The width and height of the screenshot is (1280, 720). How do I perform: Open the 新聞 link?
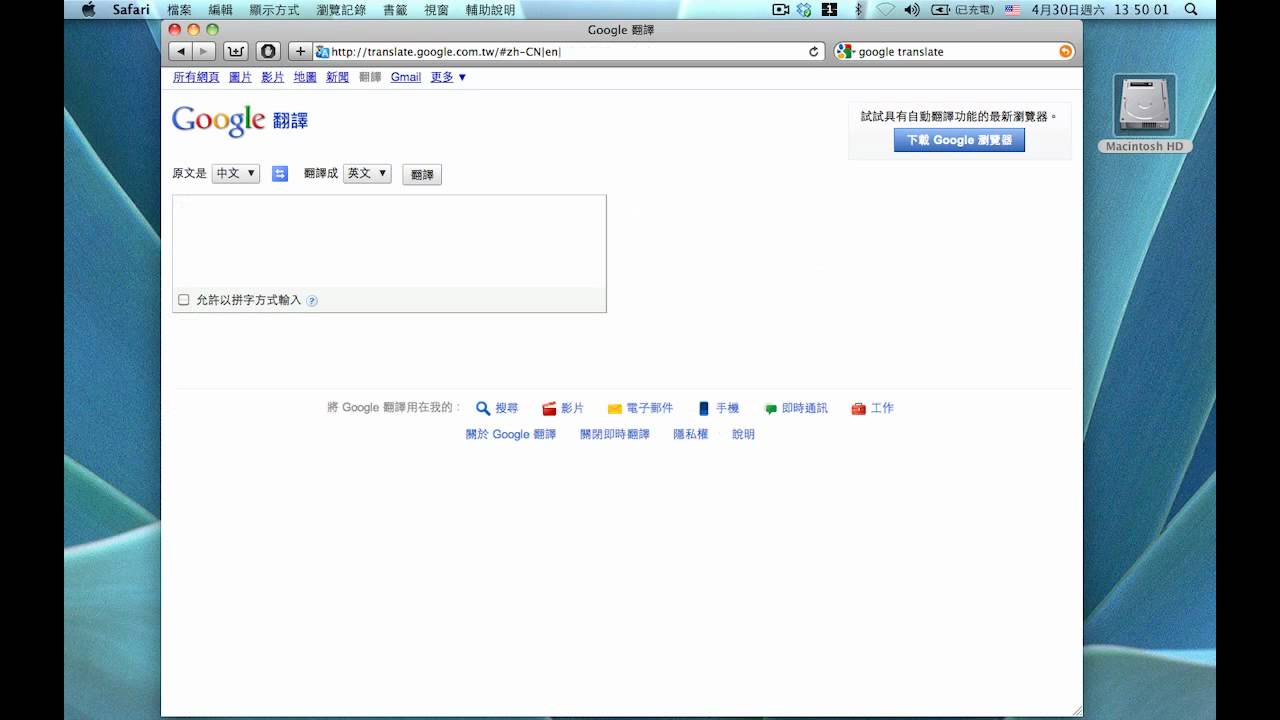tap(337, 77)
